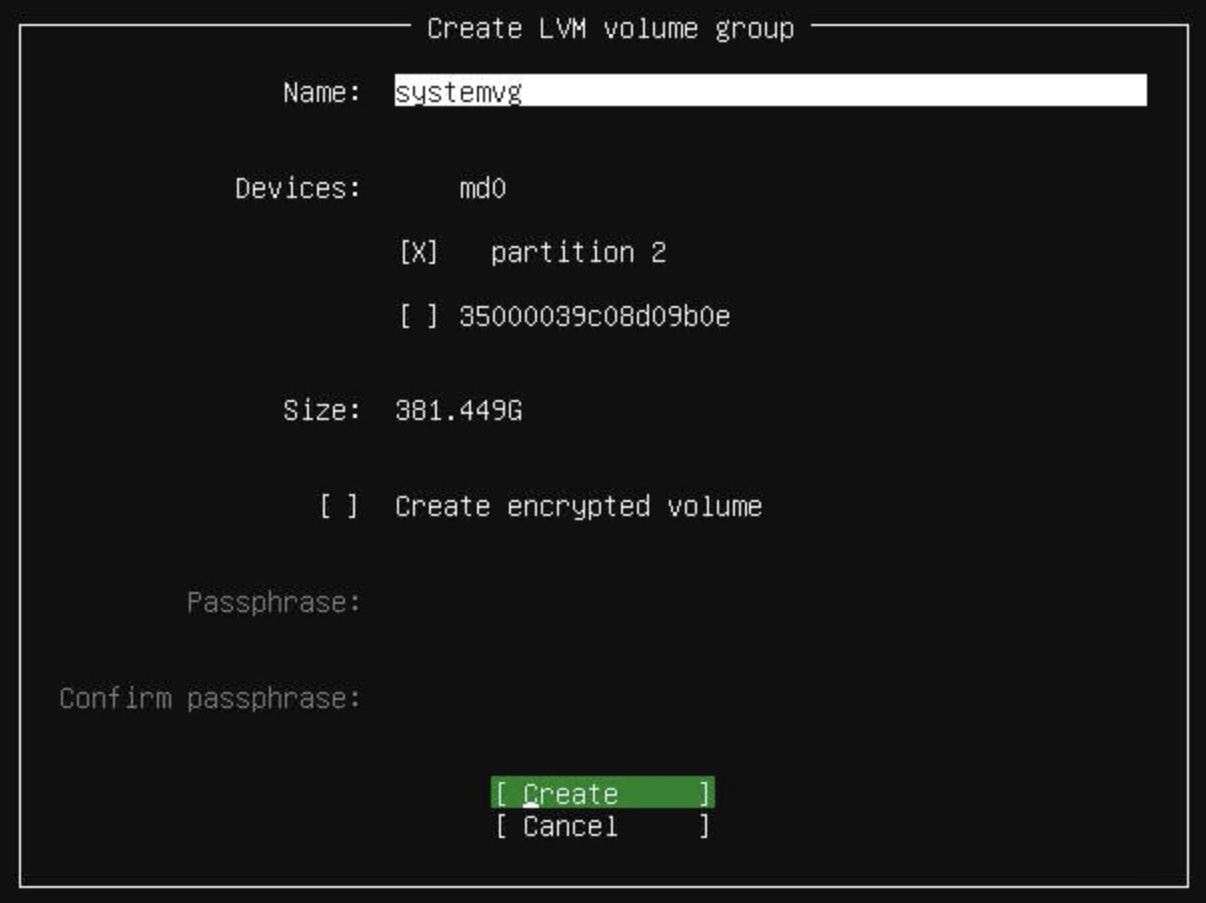Uncheck the partition 2 checkbox
This screenshot has width=1206, height=903.
pos(418,253)
